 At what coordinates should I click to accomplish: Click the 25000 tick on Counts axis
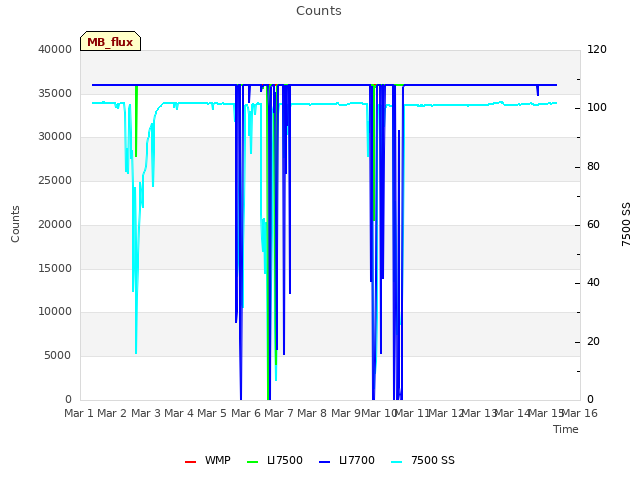point(55,180)
